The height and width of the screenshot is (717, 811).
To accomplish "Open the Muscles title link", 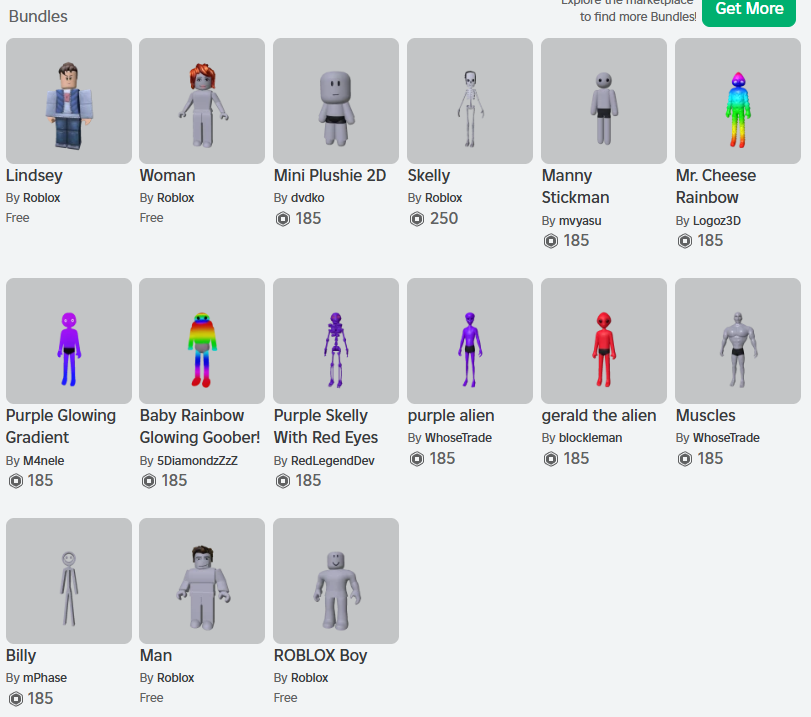I will [705, 416].
